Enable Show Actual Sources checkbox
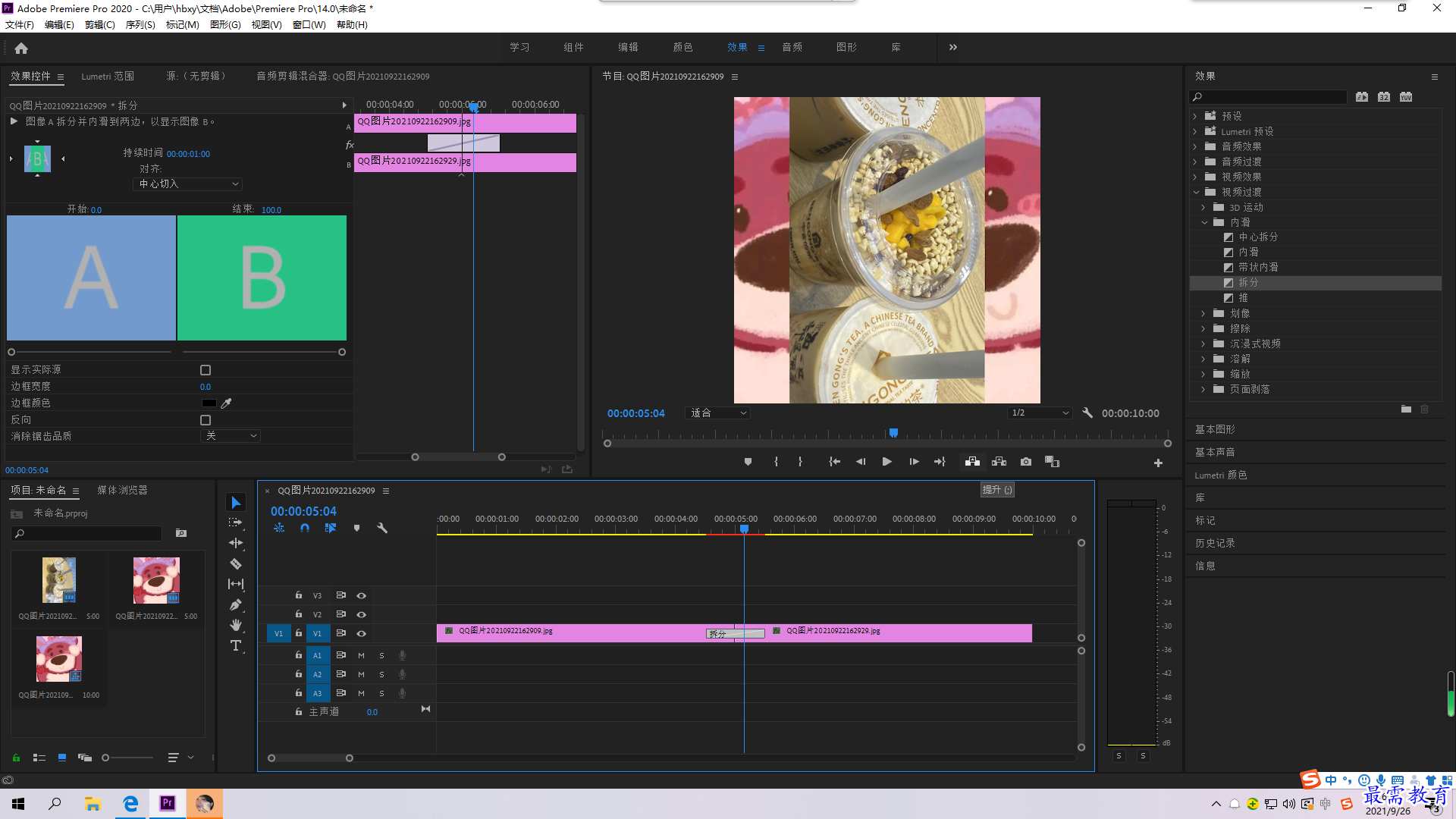Screen dimensions: 1456x819 [206, 370]
